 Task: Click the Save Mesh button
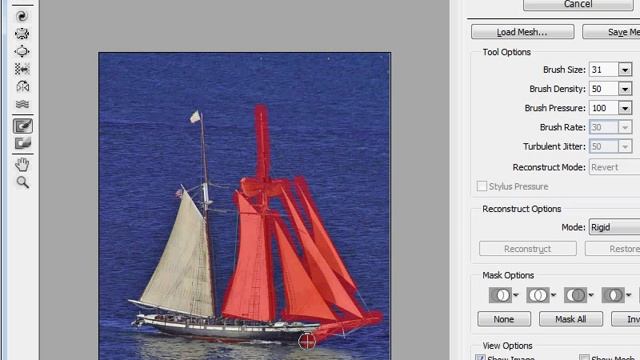click(x=611, y=32)
